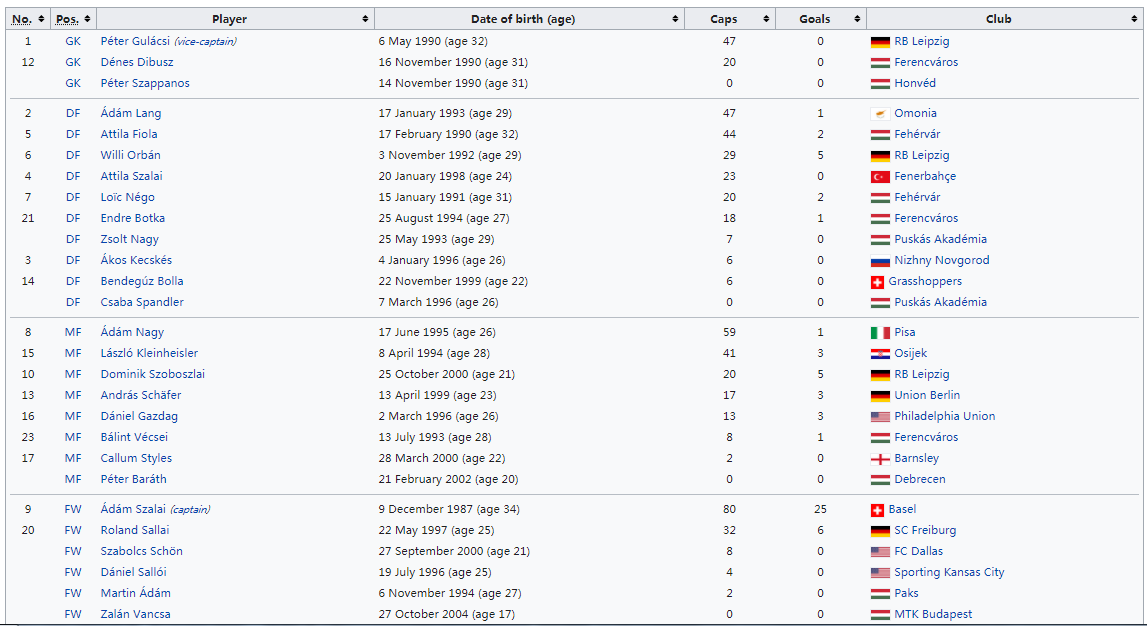Click the England flag icon beside Barnsley
Image resolution: width=1147 pixels, height=626 pixels.
880,459
